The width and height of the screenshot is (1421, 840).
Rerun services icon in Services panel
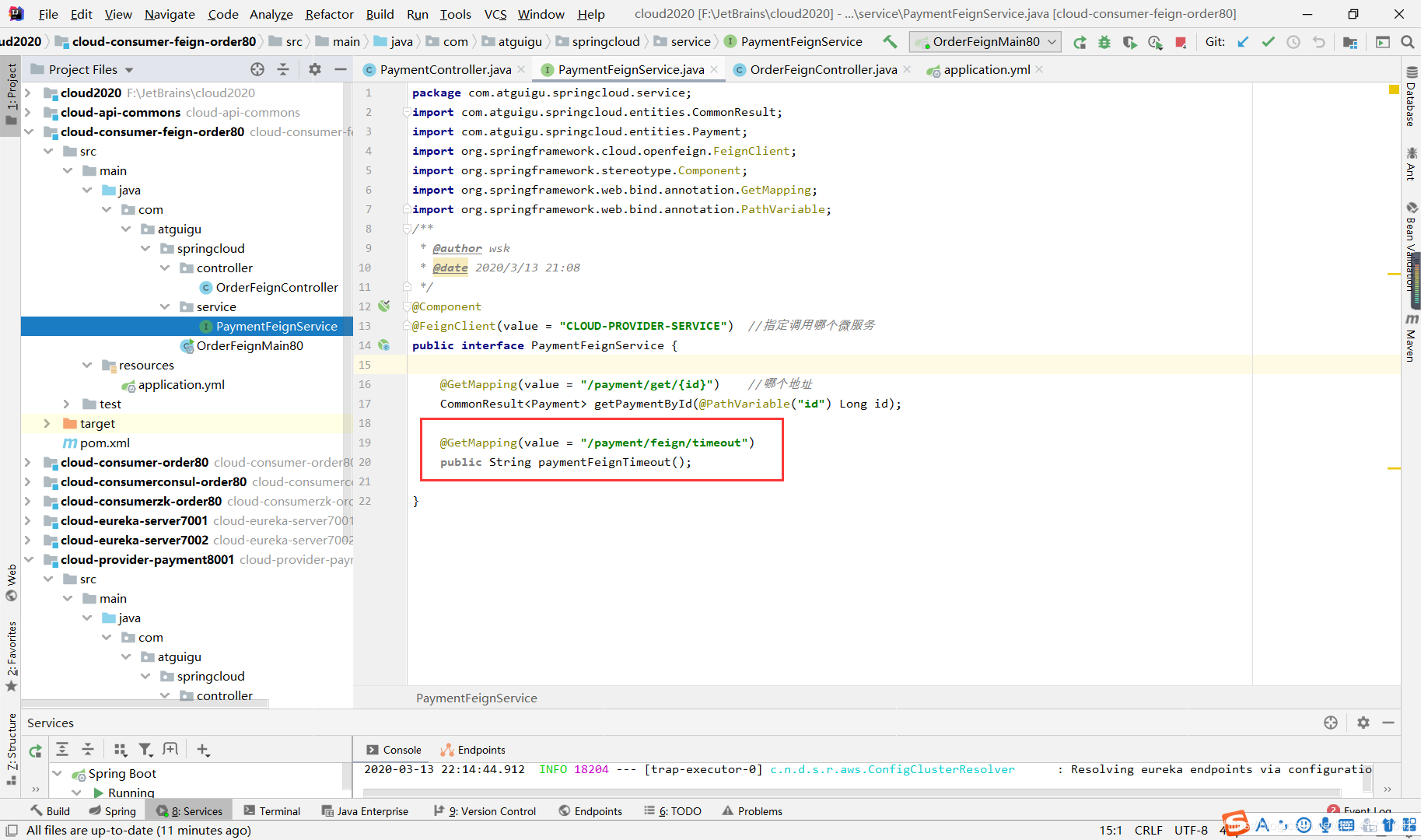pos(36,751)
